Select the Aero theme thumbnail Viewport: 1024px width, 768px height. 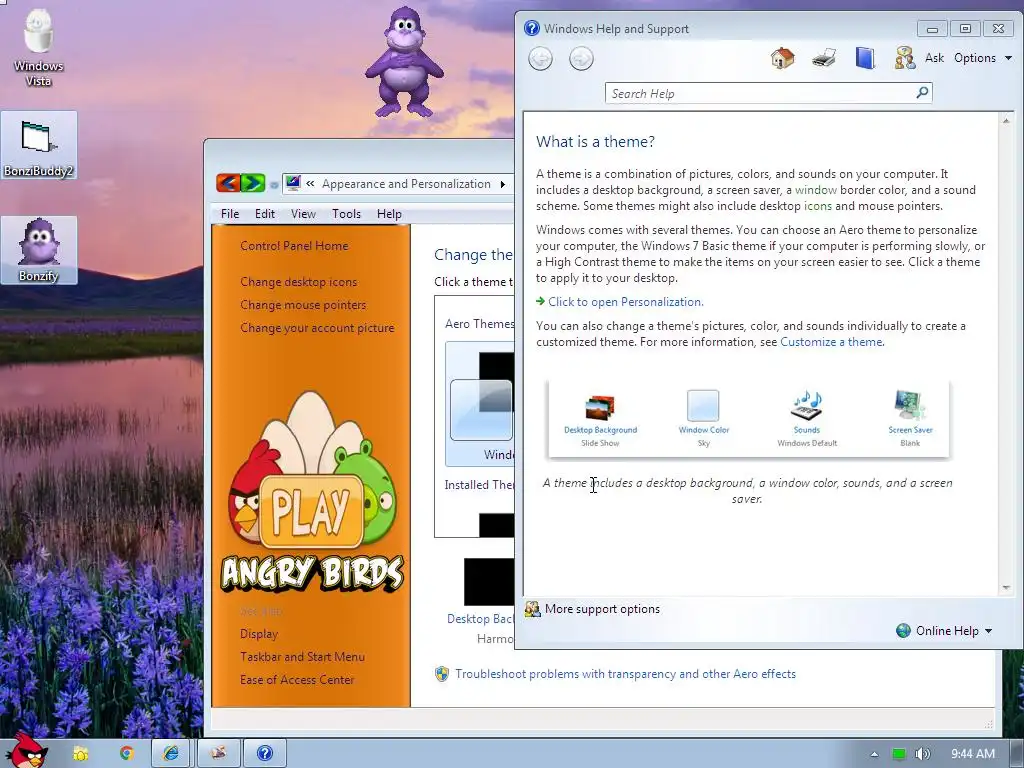pyautogui.click(x=481, y=403)
